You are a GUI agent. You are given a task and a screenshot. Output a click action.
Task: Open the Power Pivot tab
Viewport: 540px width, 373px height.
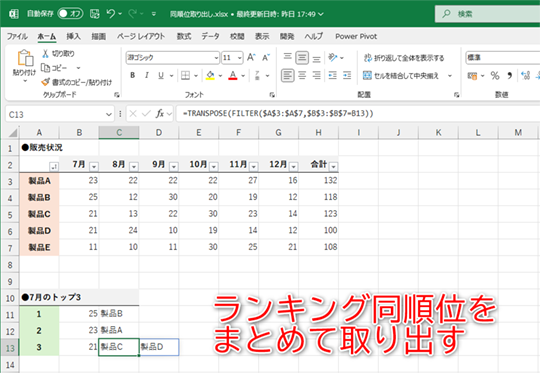356,36
